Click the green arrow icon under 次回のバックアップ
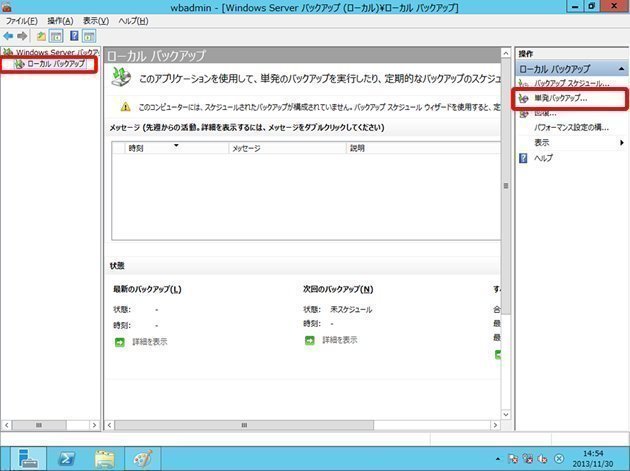This screenshot has width=630, height=471. click(x=310, y=340)
